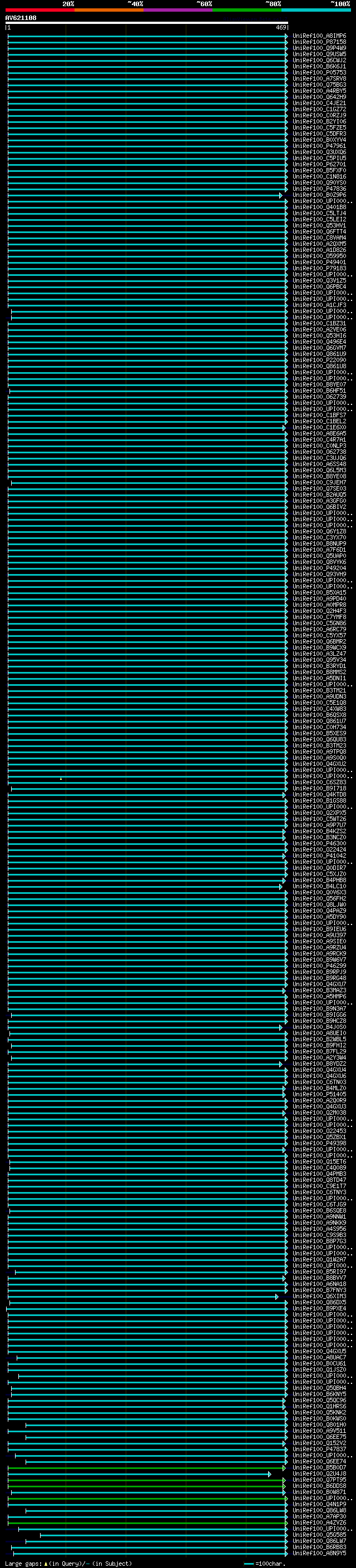Select the UniRef100_B6DDS8 label

coord(319,1486)
